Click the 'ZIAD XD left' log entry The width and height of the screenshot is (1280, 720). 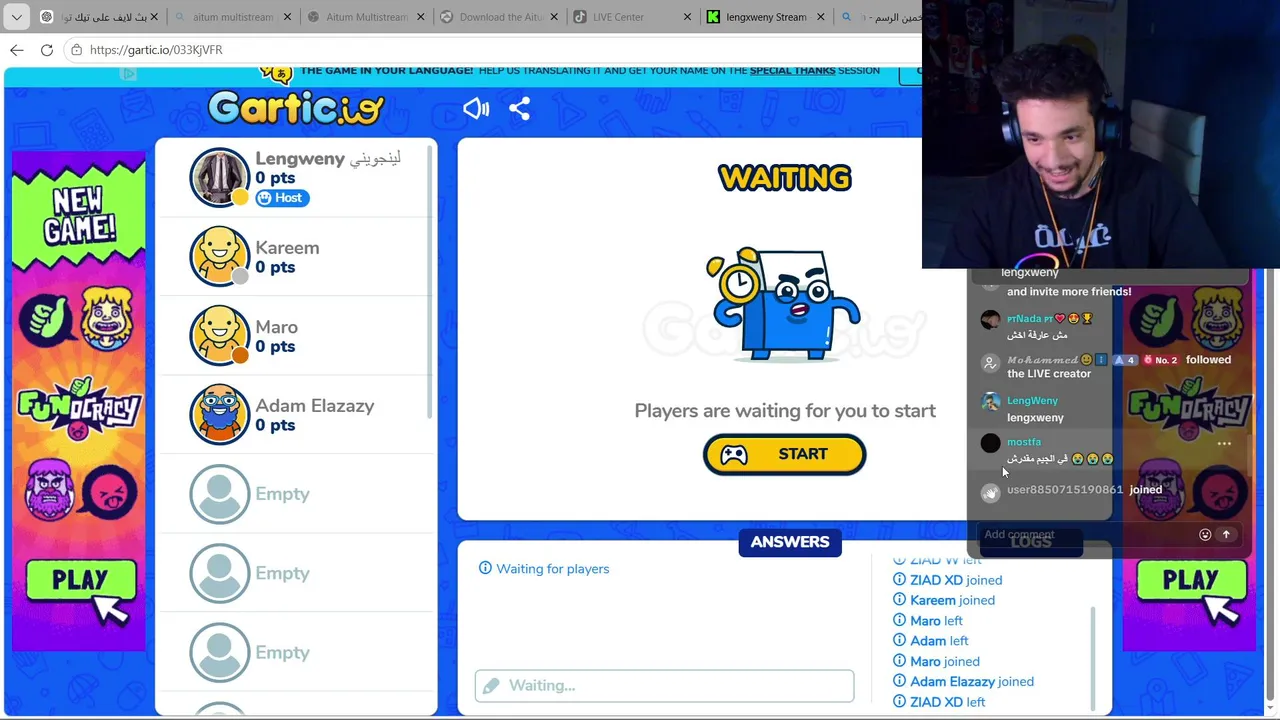tap(939, 702)
